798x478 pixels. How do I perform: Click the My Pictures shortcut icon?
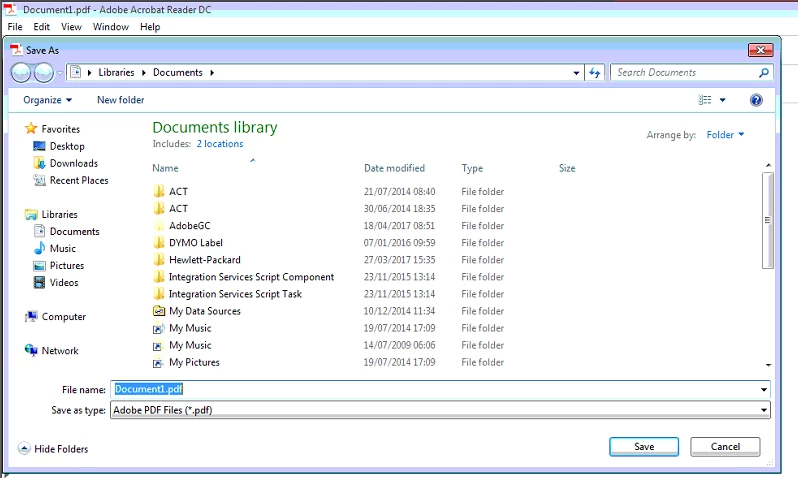158,362
